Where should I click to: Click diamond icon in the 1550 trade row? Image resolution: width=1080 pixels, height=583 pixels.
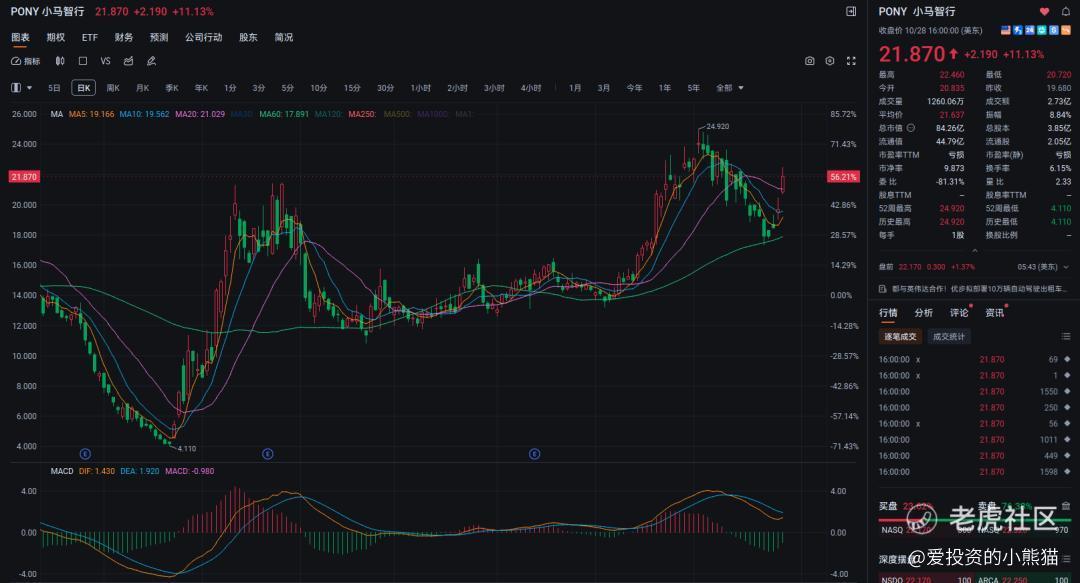pos(1067,391)
